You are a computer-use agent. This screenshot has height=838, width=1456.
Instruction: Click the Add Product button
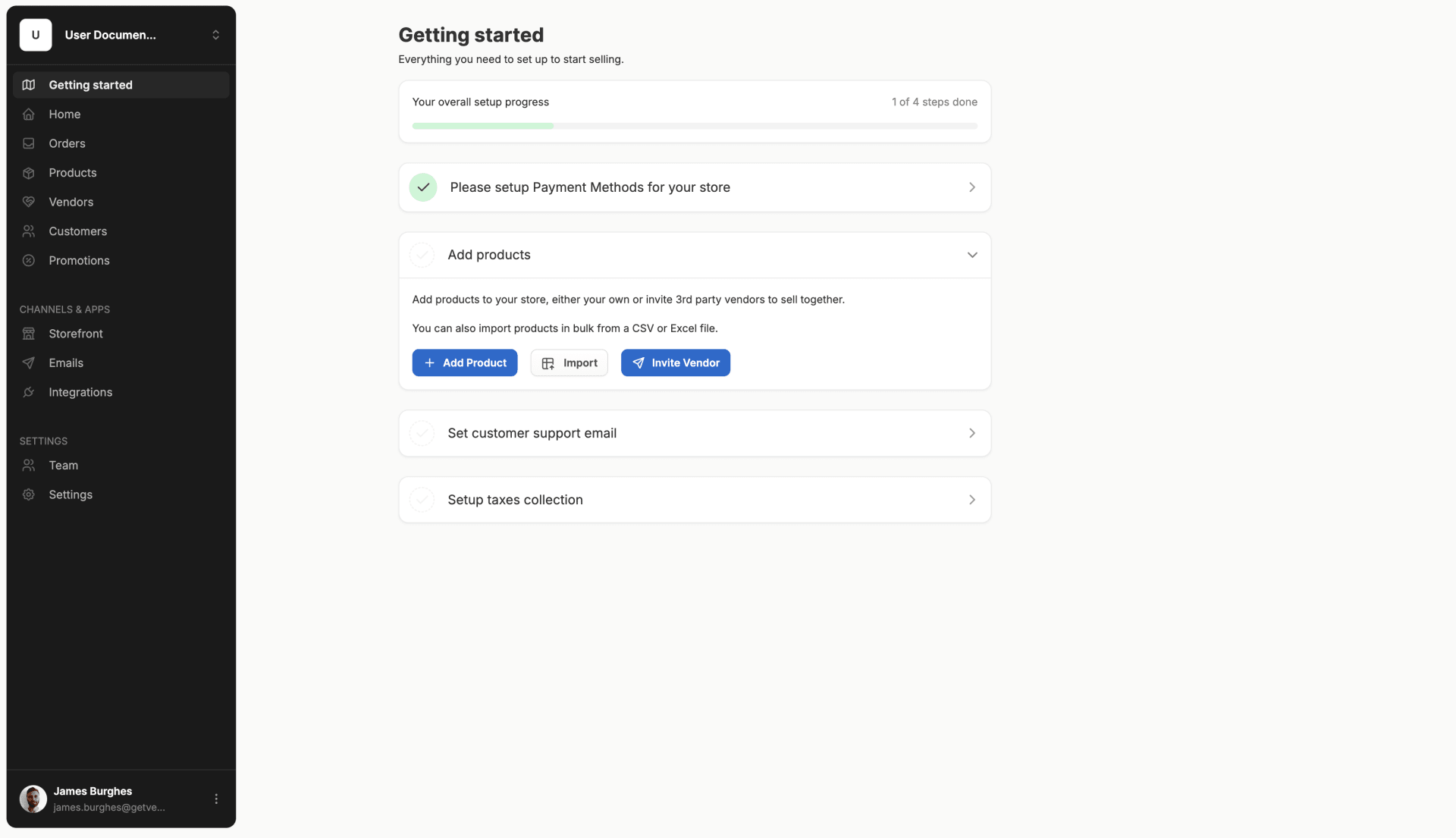coord(465,363)
